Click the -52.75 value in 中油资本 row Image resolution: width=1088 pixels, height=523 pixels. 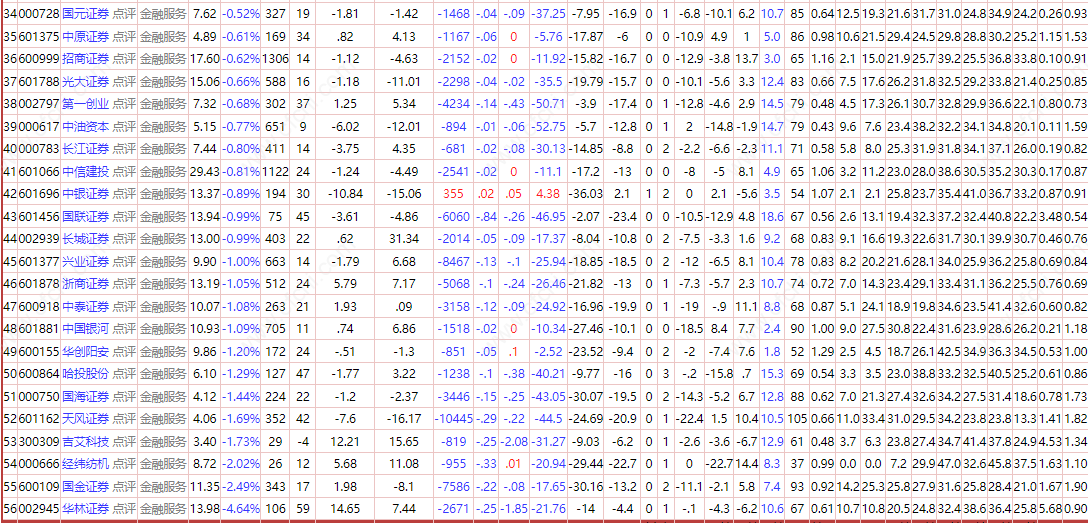pos(547,127)
